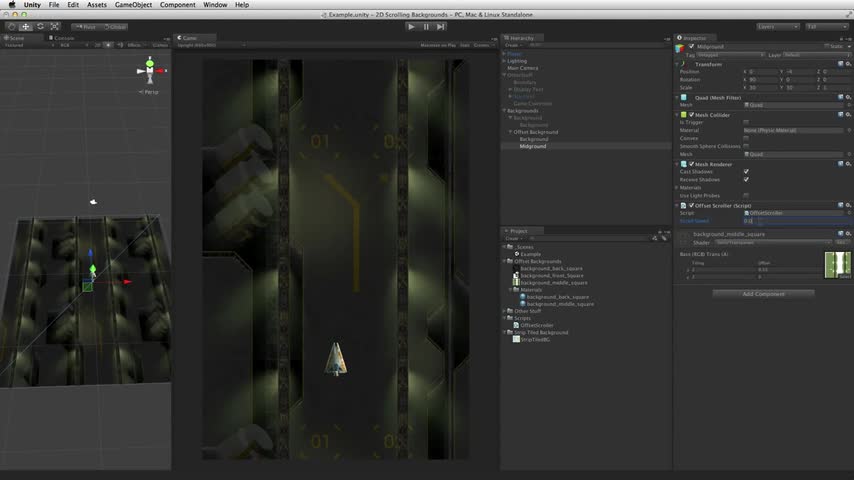Image resolution: width=854 pixels, height=480 pixels.
Task: Select the Example scene in the Project panel
Action: (x=530, y=254)
